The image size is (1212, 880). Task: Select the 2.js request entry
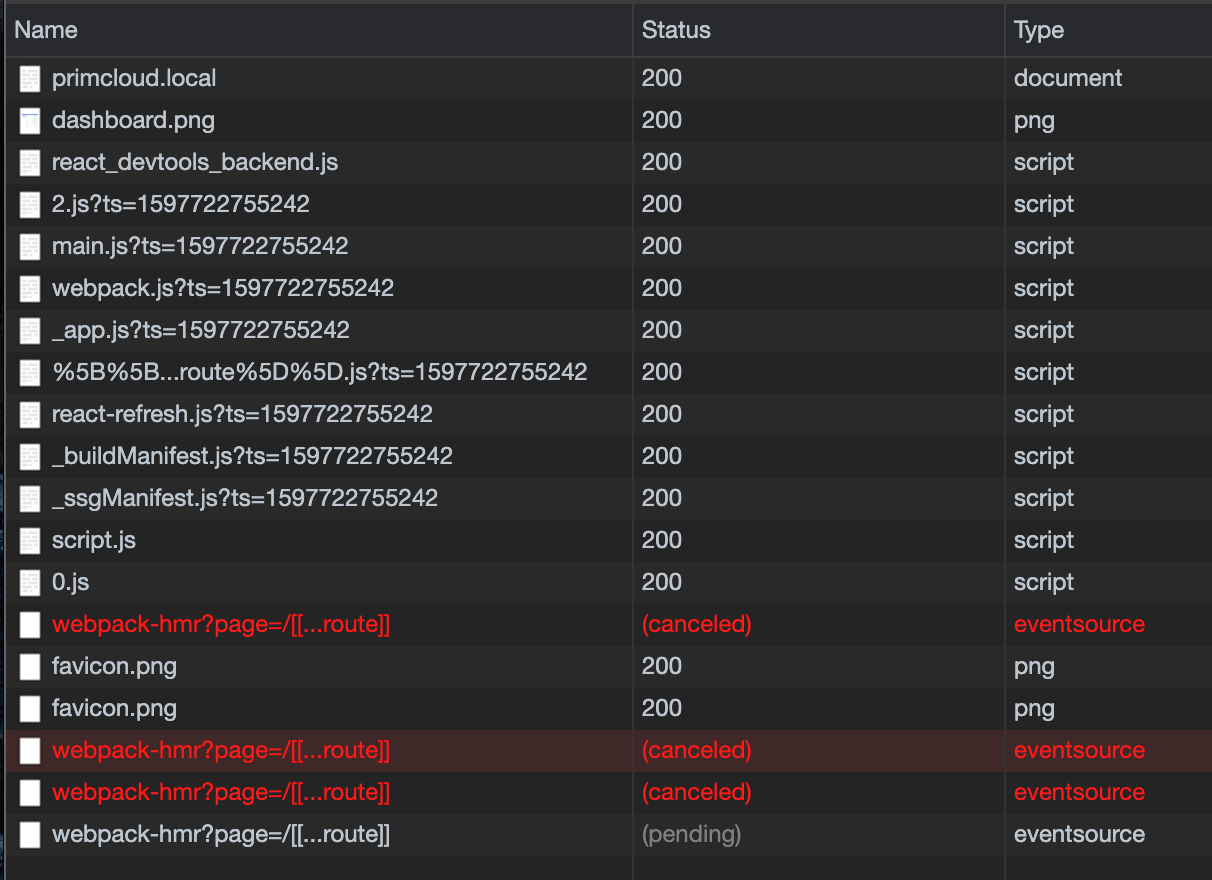180,204
